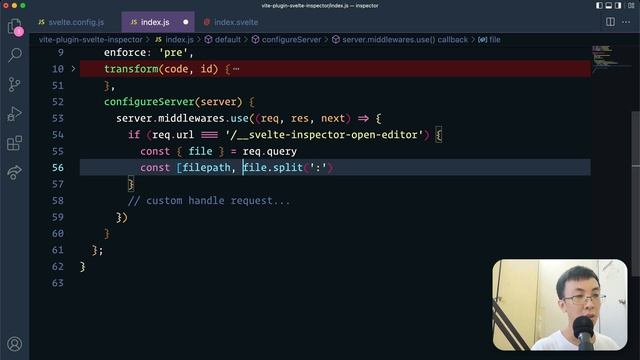Toggle the secondary sidebar layout icon
Viewport: 640px width, 360px height.
click(618, 6)
